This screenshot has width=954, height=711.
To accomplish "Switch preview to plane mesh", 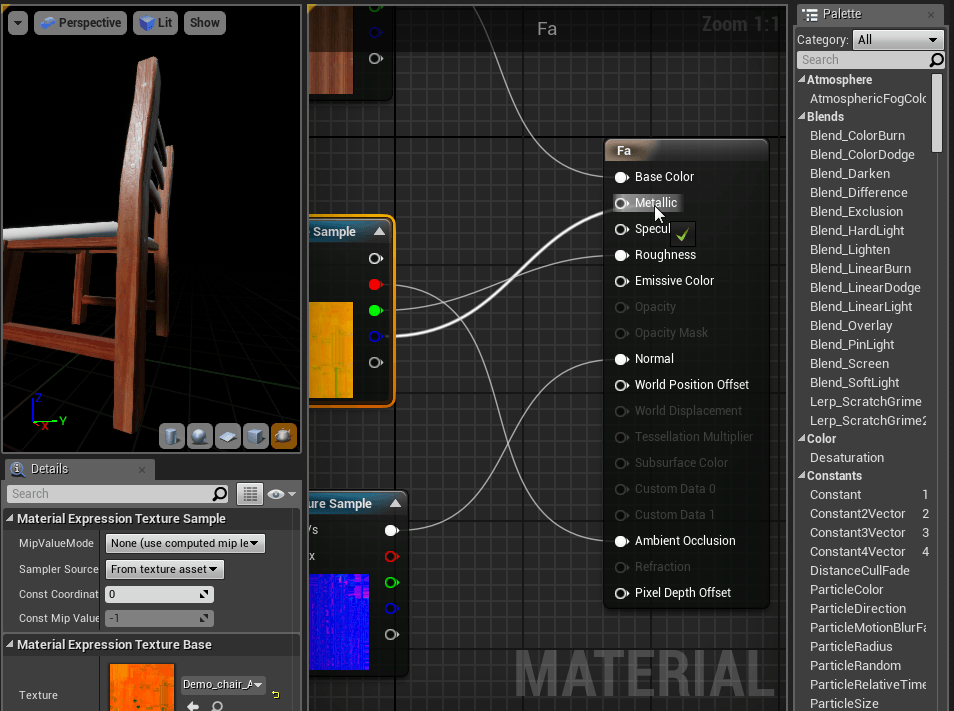I will click(x=228, y=436).
